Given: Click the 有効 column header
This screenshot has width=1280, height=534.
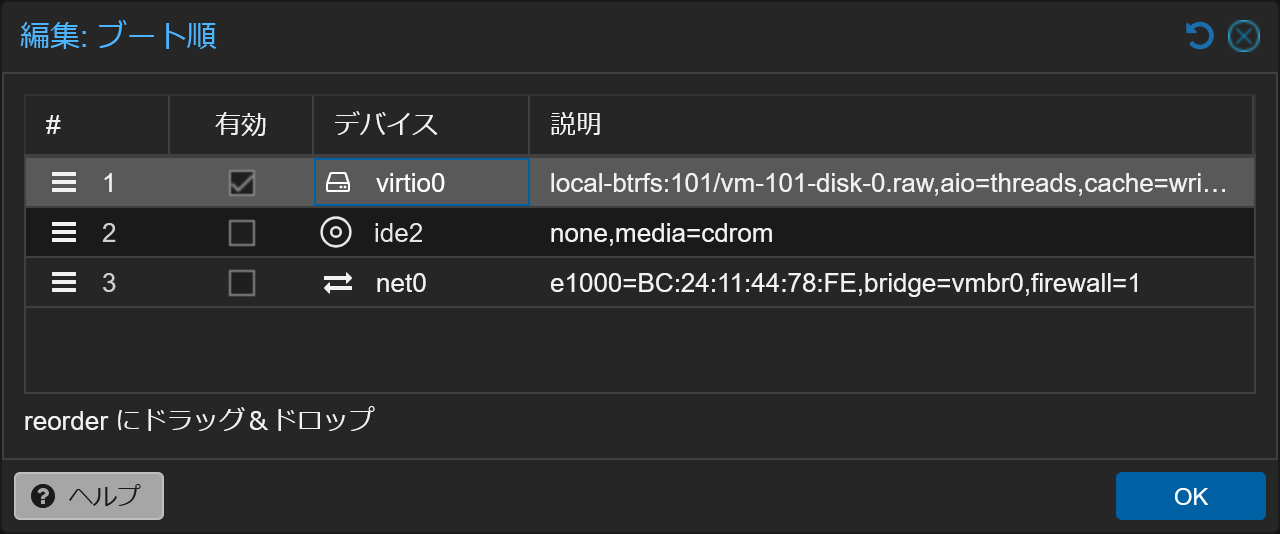Looking at the screenshot, I should [241, 125].
